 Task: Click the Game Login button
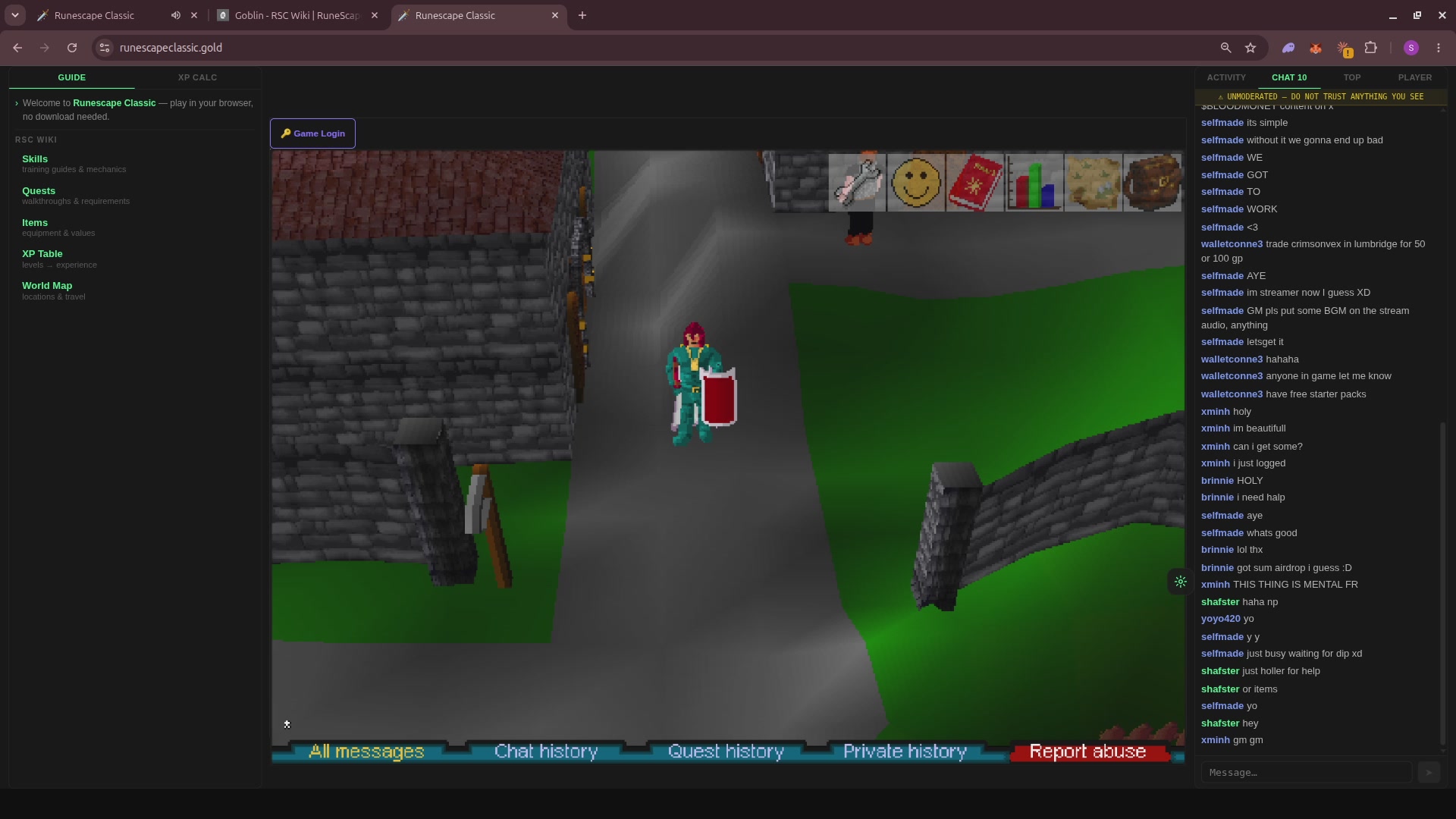point(312,133)
